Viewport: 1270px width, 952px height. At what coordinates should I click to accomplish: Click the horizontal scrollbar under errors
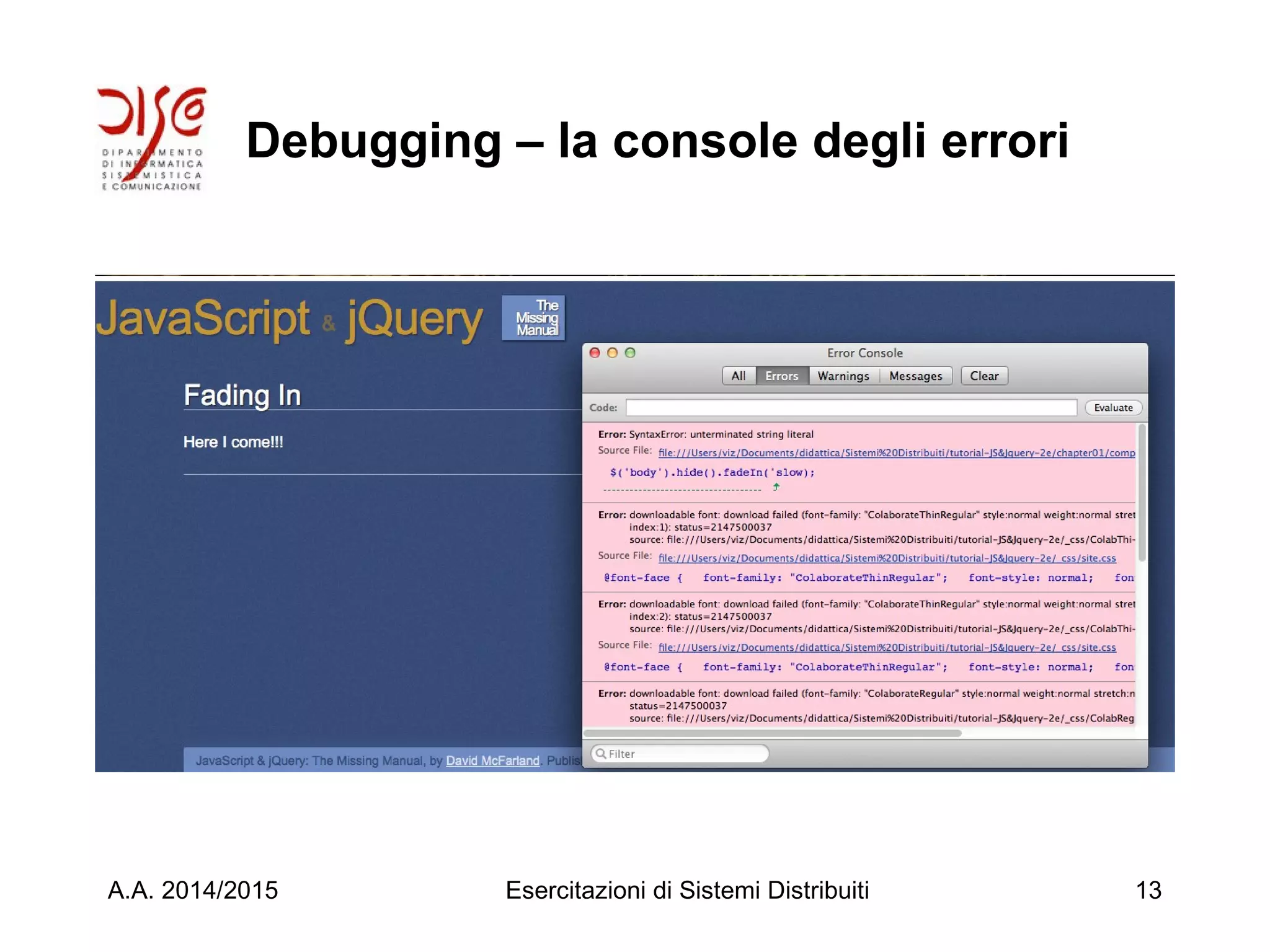[772, 733]
